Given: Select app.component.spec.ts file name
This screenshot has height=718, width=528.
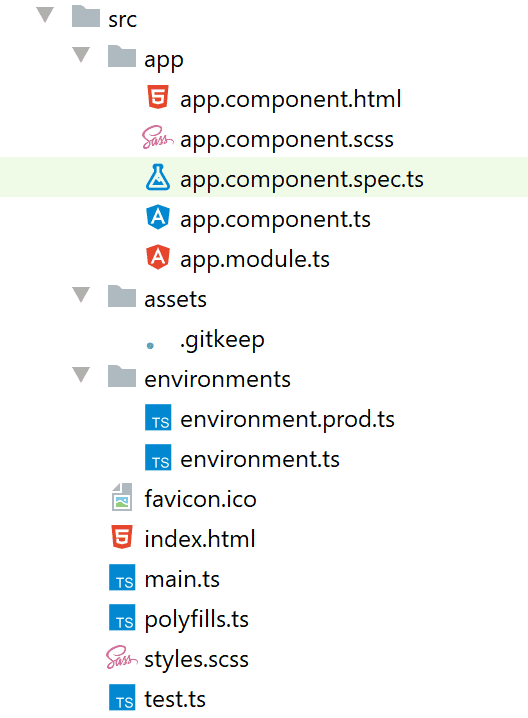Looking at the screenshot, I should coord(302,179).
